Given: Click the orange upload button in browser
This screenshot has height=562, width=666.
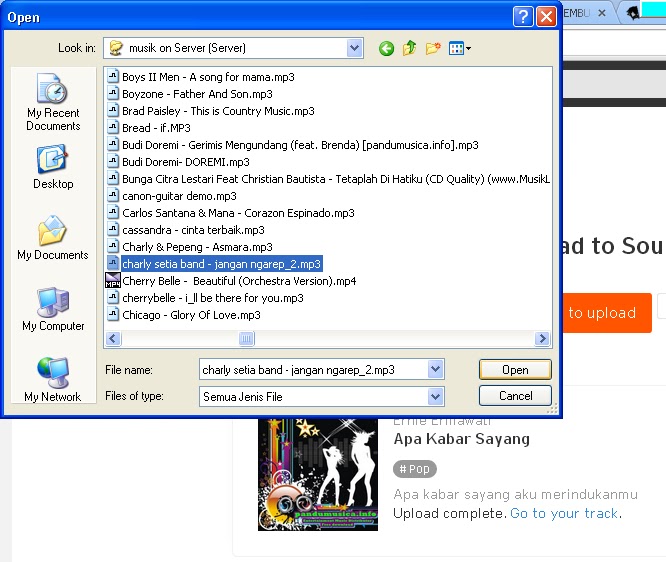Looking at the screenshot, I should [607, 313].
